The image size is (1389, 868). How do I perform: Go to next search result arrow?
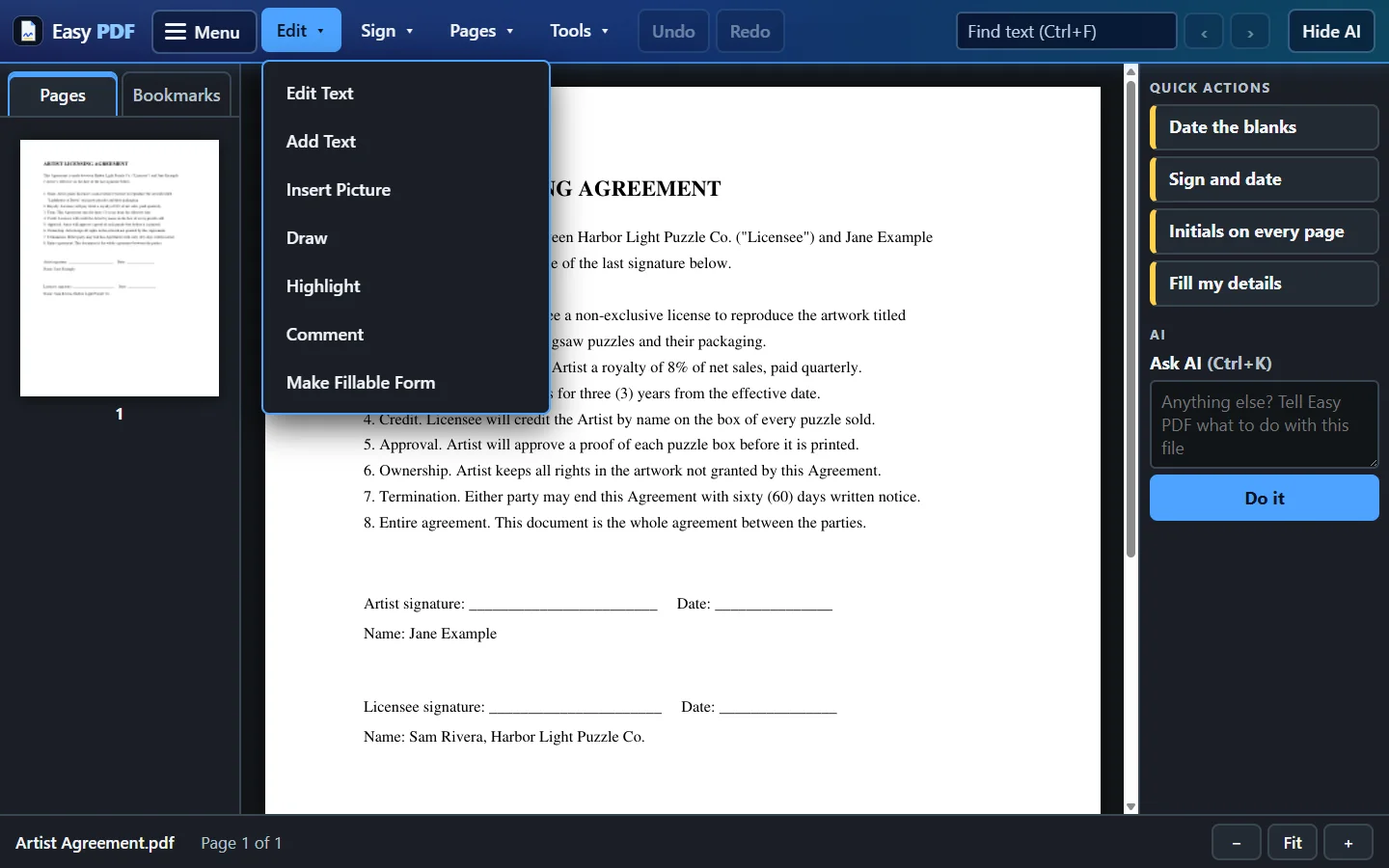(1250, 32)
